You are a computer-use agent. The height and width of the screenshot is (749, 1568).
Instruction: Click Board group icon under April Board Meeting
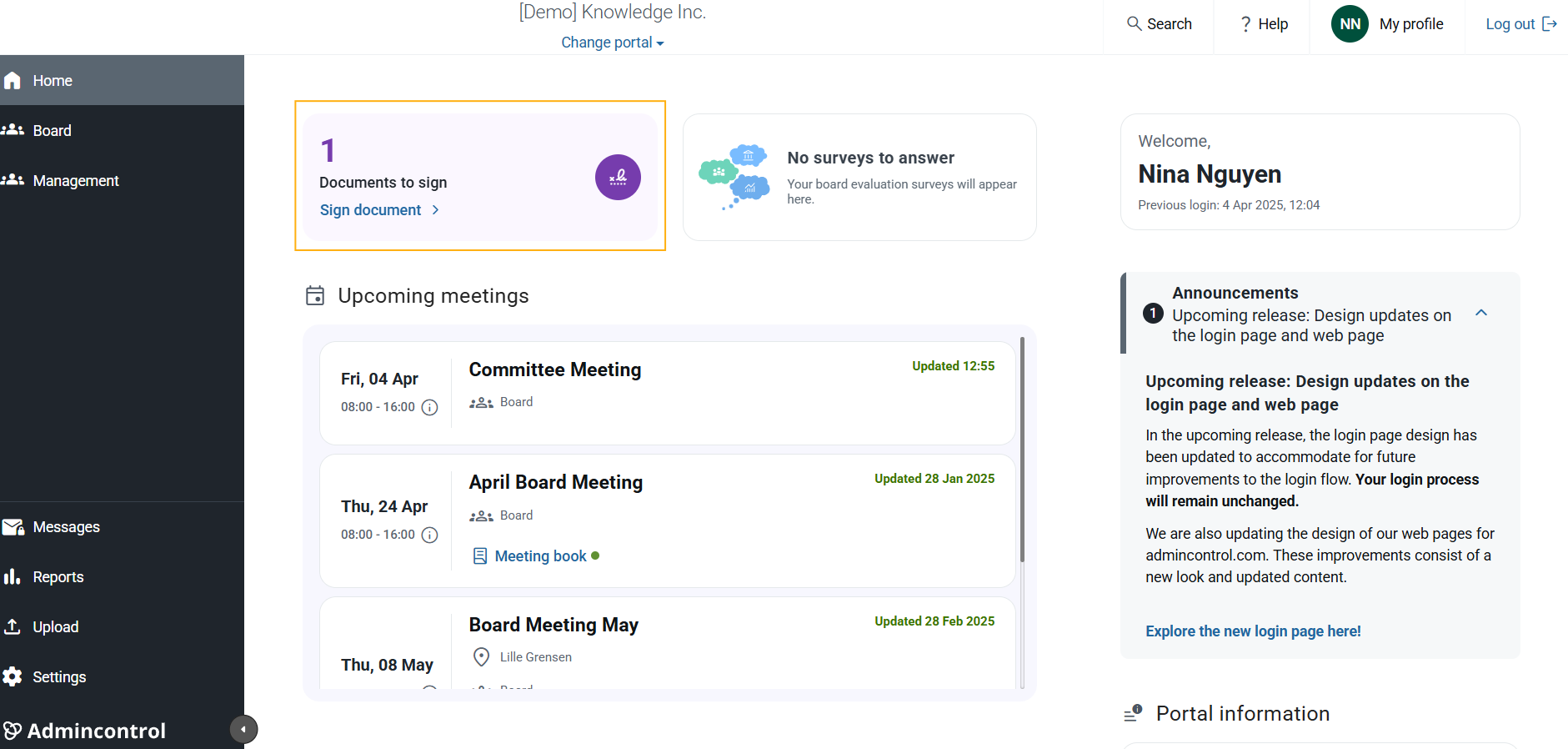pyautogui.click(x=481, y=516)
